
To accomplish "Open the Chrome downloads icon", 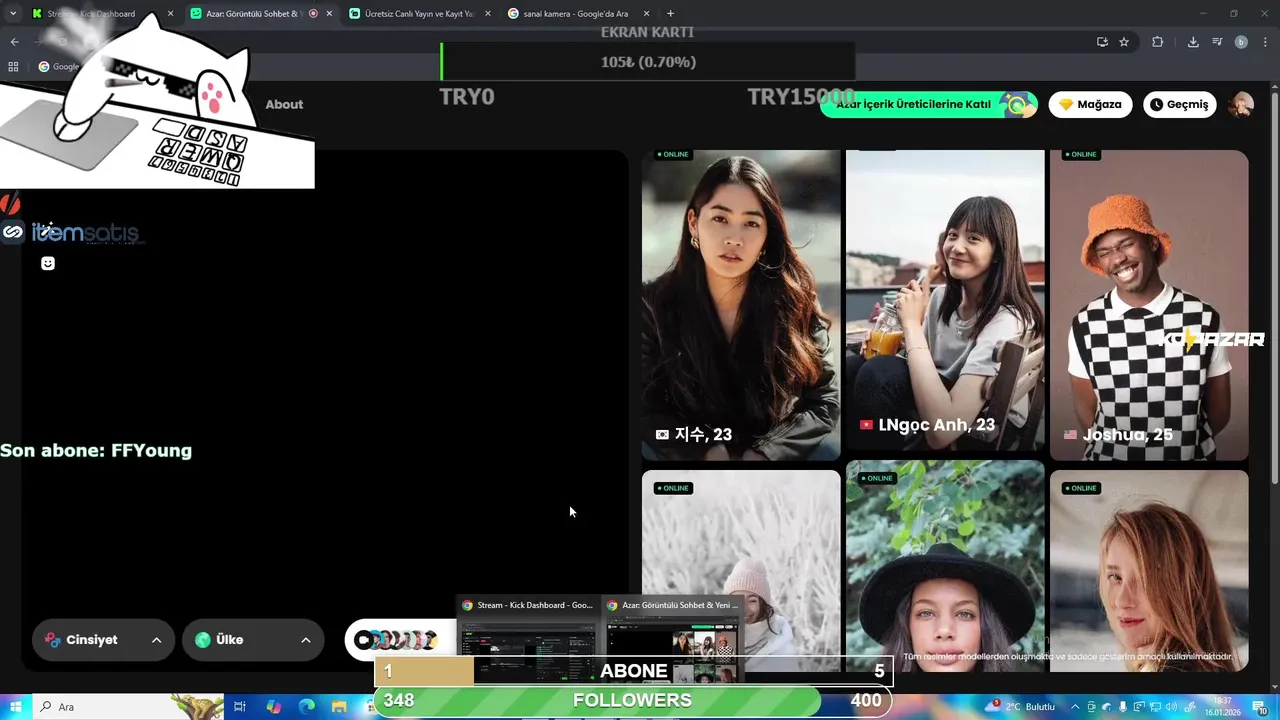I will point(1193,42).
